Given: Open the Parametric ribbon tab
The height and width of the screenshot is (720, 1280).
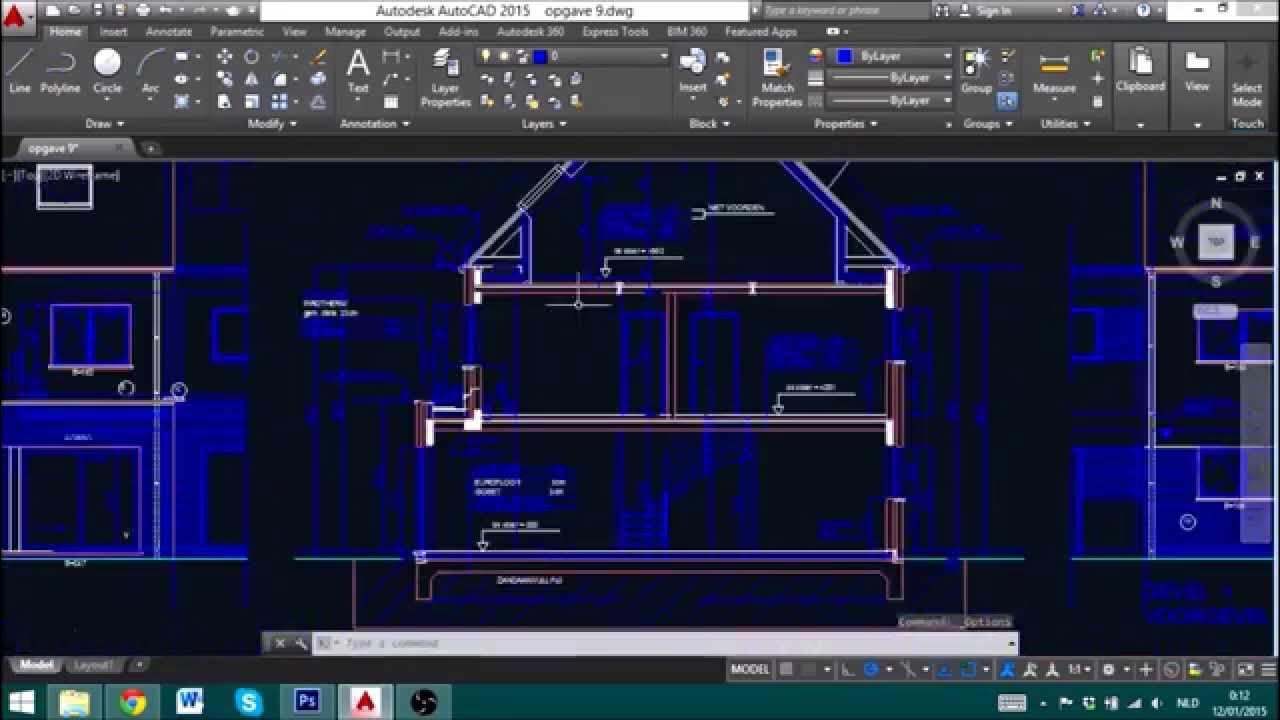Looking at the screenshot, I should (x=237, y=32).
